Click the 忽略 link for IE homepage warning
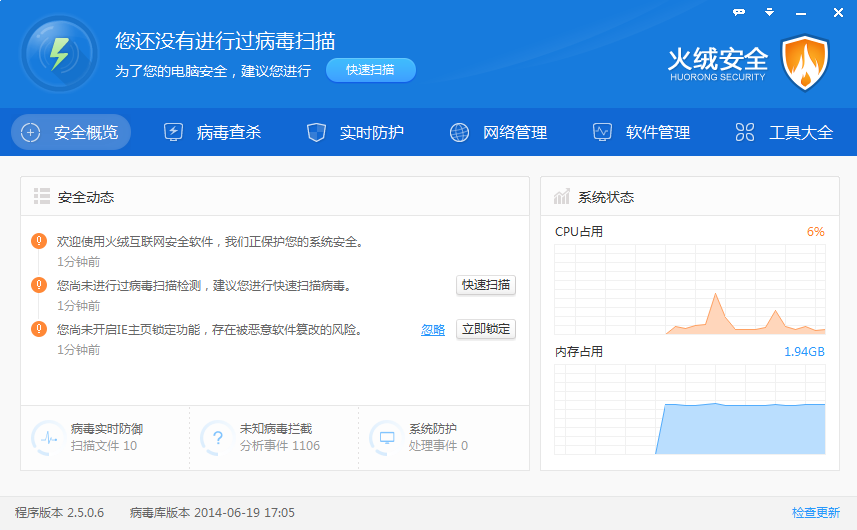This screenshot has width=857, height=530. pyautogui.click(x=432, y=330)
